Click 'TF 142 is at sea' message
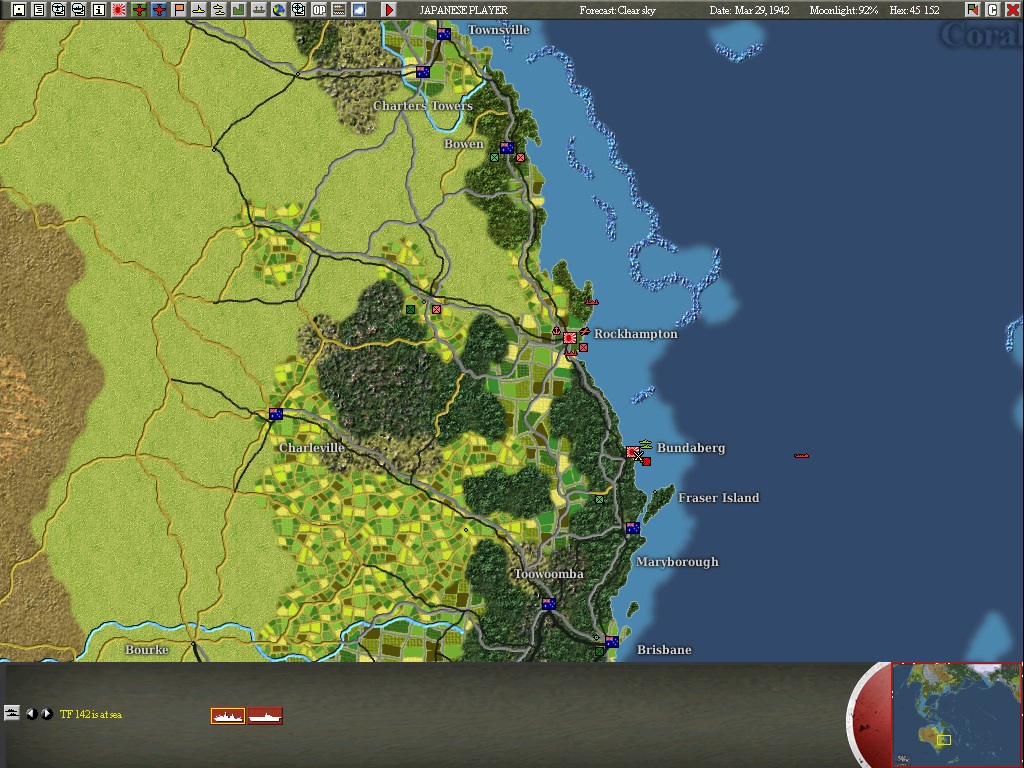The image size is (1024, 768). (x=91, y=714)
